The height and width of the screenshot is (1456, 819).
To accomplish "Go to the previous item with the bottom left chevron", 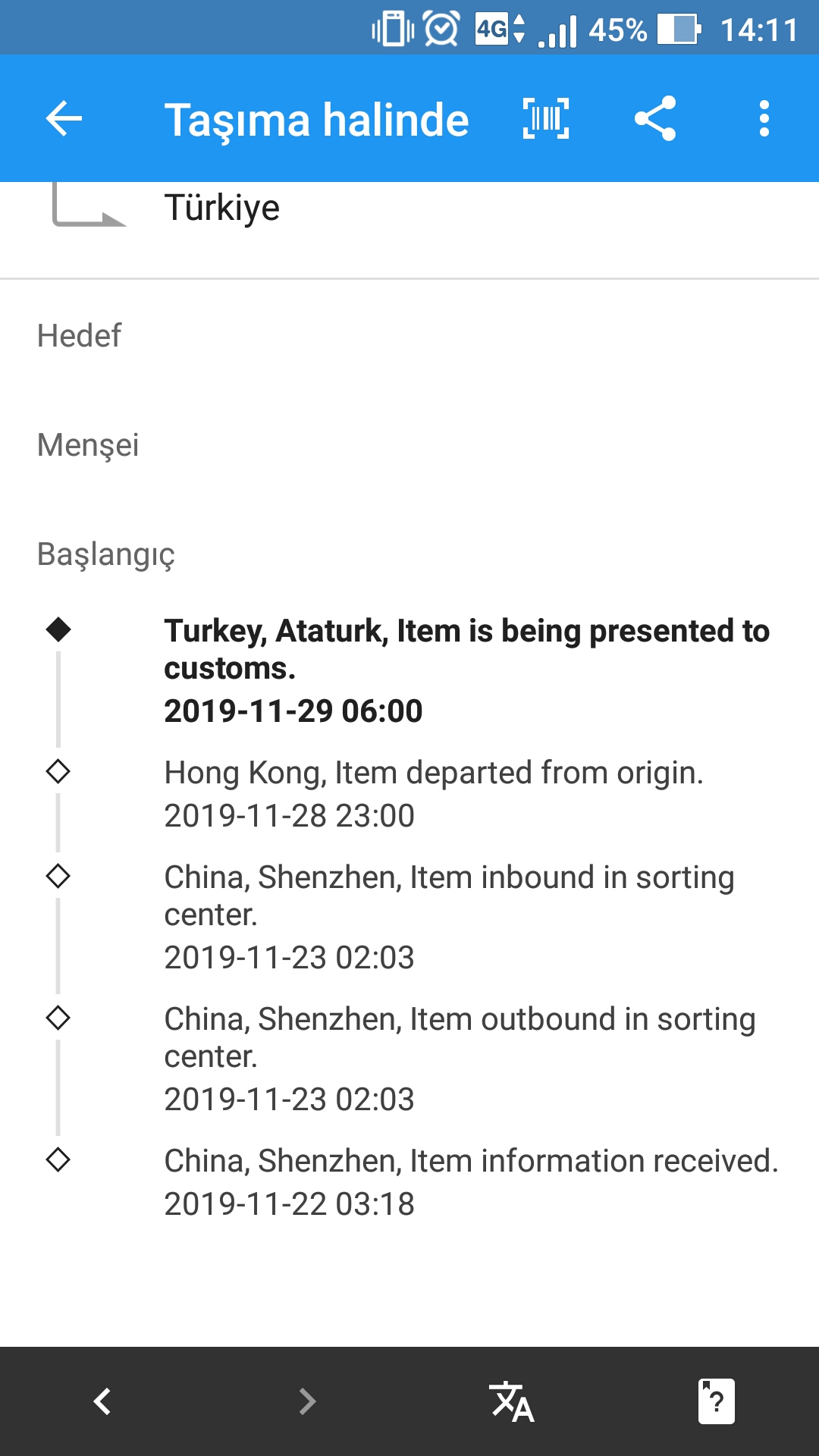I will pos(102,1401).
